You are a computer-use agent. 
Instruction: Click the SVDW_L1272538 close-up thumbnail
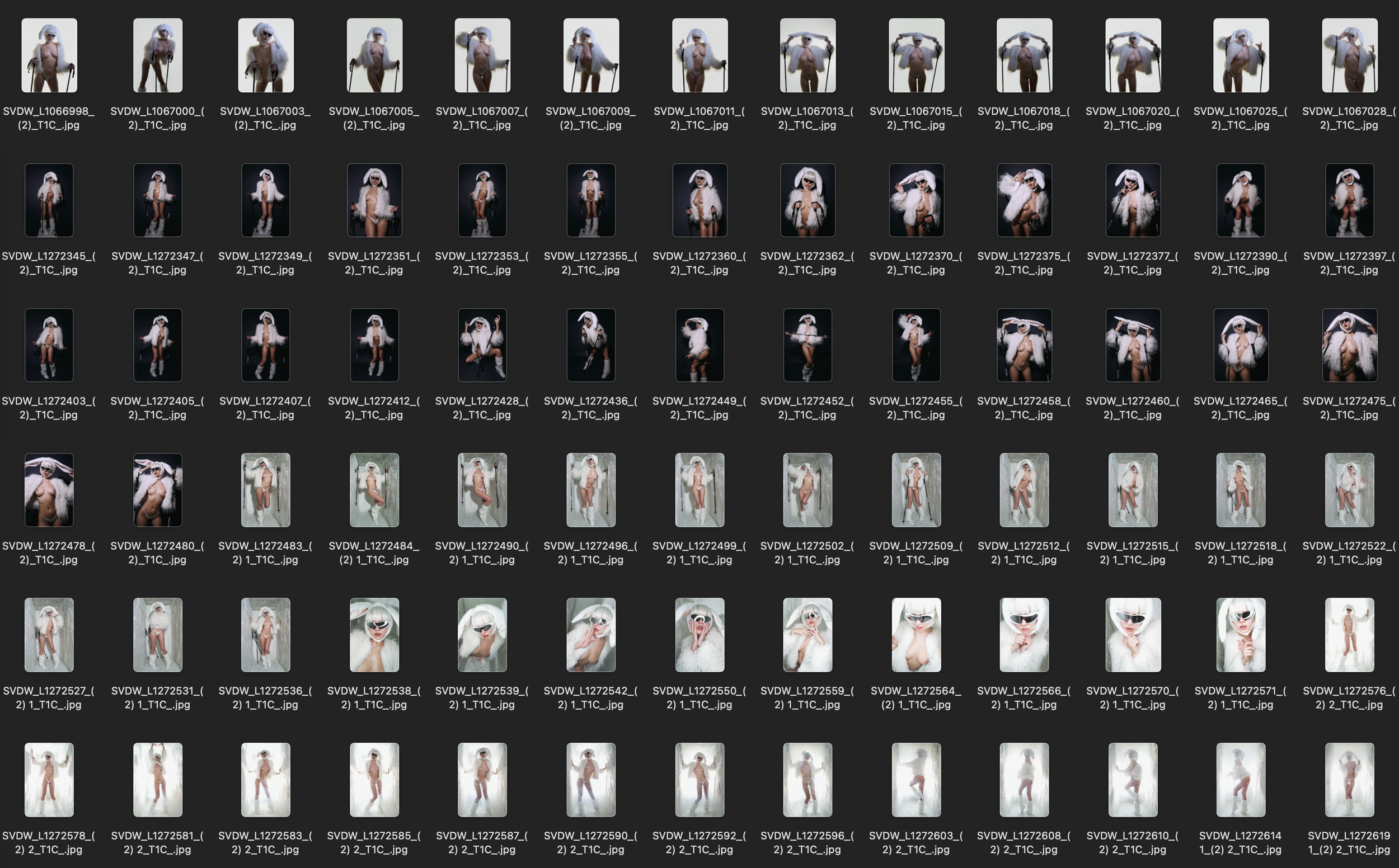point(374,634)
